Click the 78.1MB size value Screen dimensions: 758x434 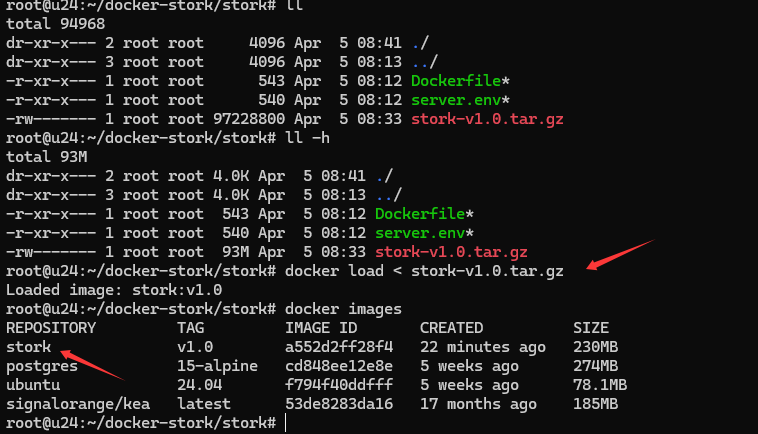point(600,385)
